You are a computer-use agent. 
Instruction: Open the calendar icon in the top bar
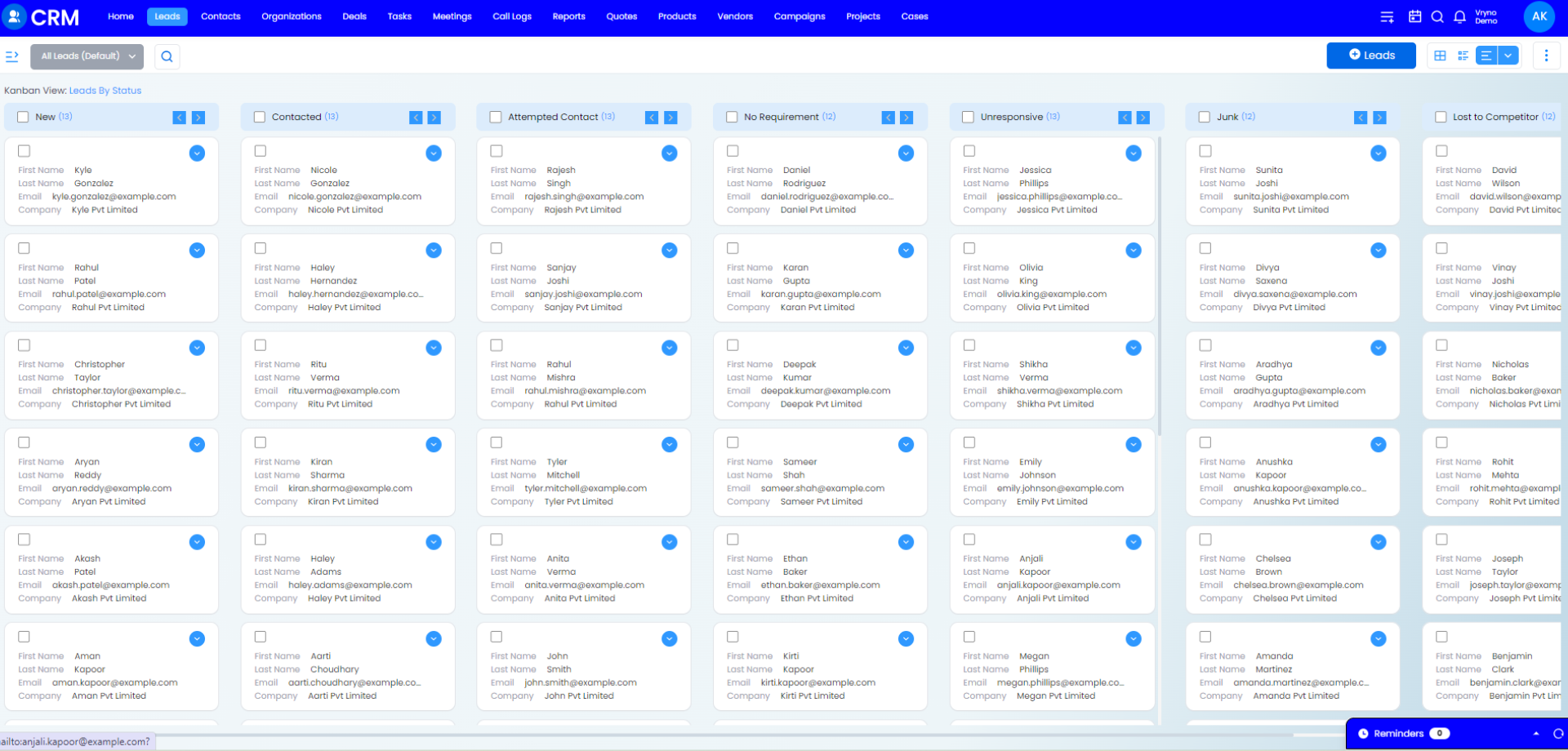[x=1415, y=16]
